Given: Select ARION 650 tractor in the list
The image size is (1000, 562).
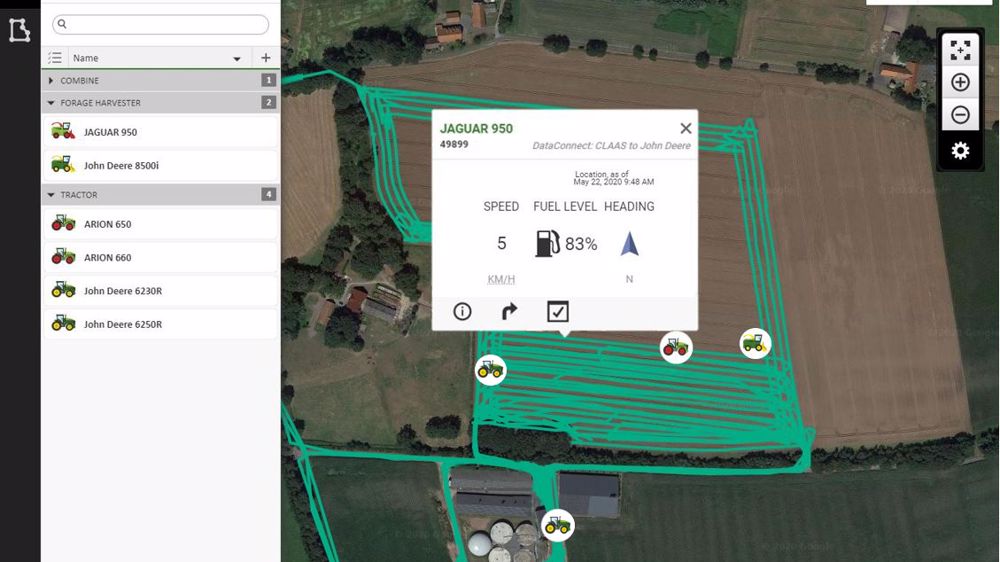Looking at the screenshot, I should point(161,224).
